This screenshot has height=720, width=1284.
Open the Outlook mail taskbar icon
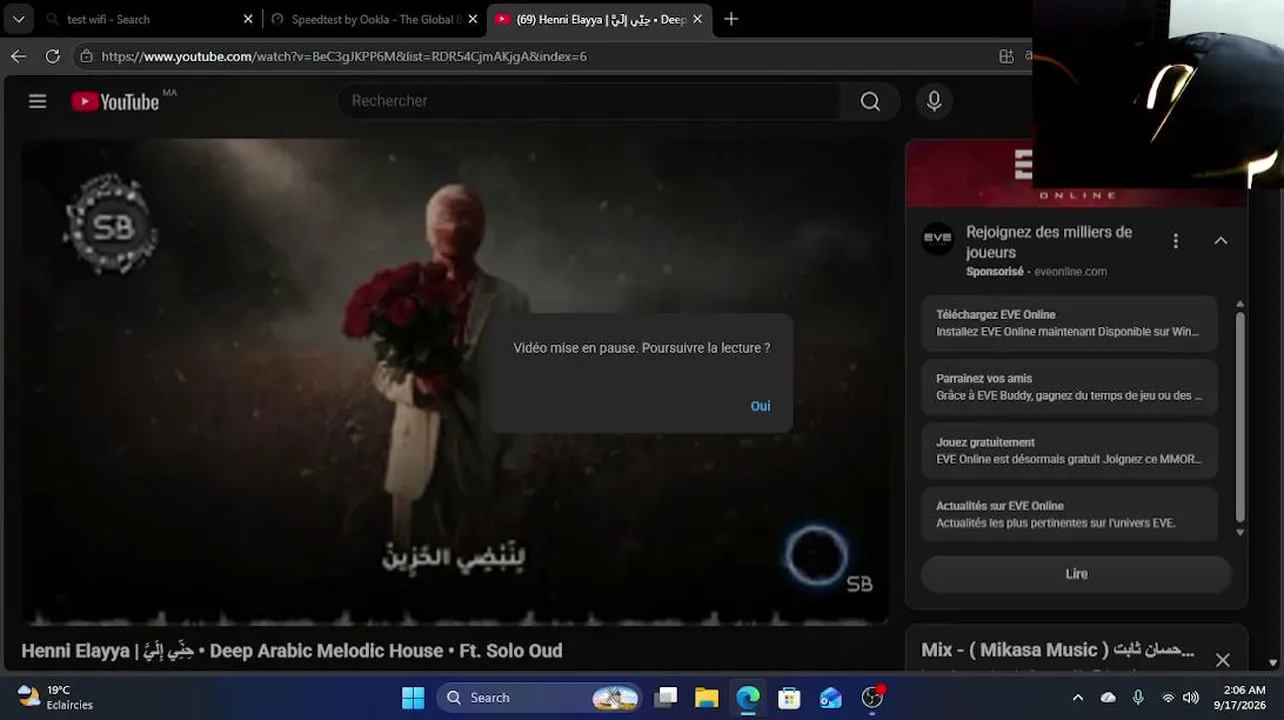831,697
